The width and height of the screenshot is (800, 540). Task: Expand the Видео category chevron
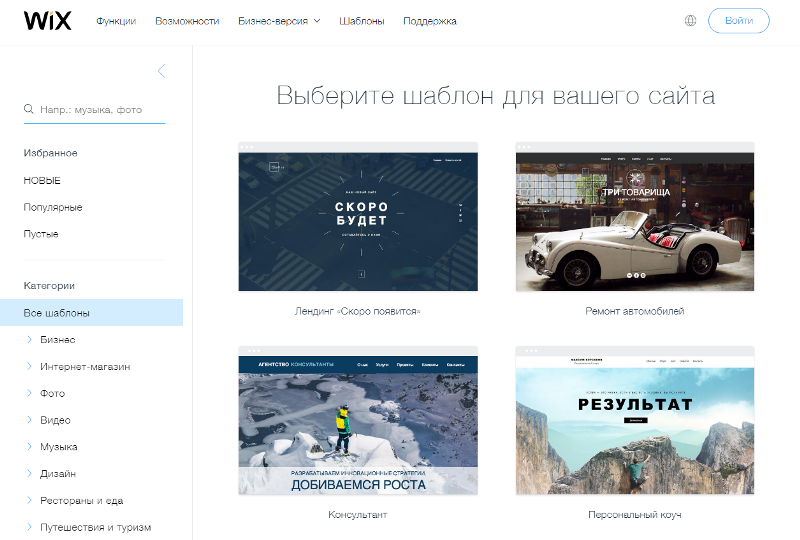(29, 420)
